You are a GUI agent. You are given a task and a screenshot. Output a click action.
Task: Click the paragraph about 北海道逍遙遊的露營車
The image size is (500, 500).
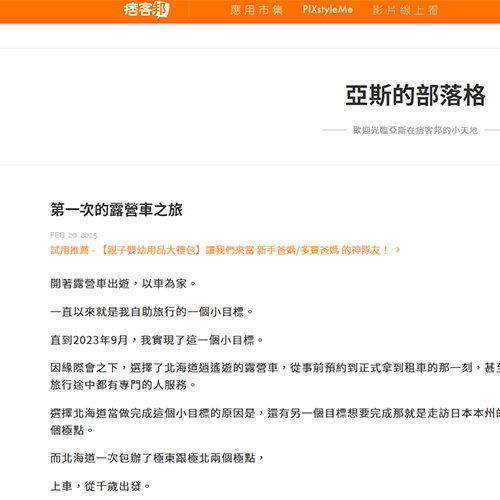click(275, 376)
